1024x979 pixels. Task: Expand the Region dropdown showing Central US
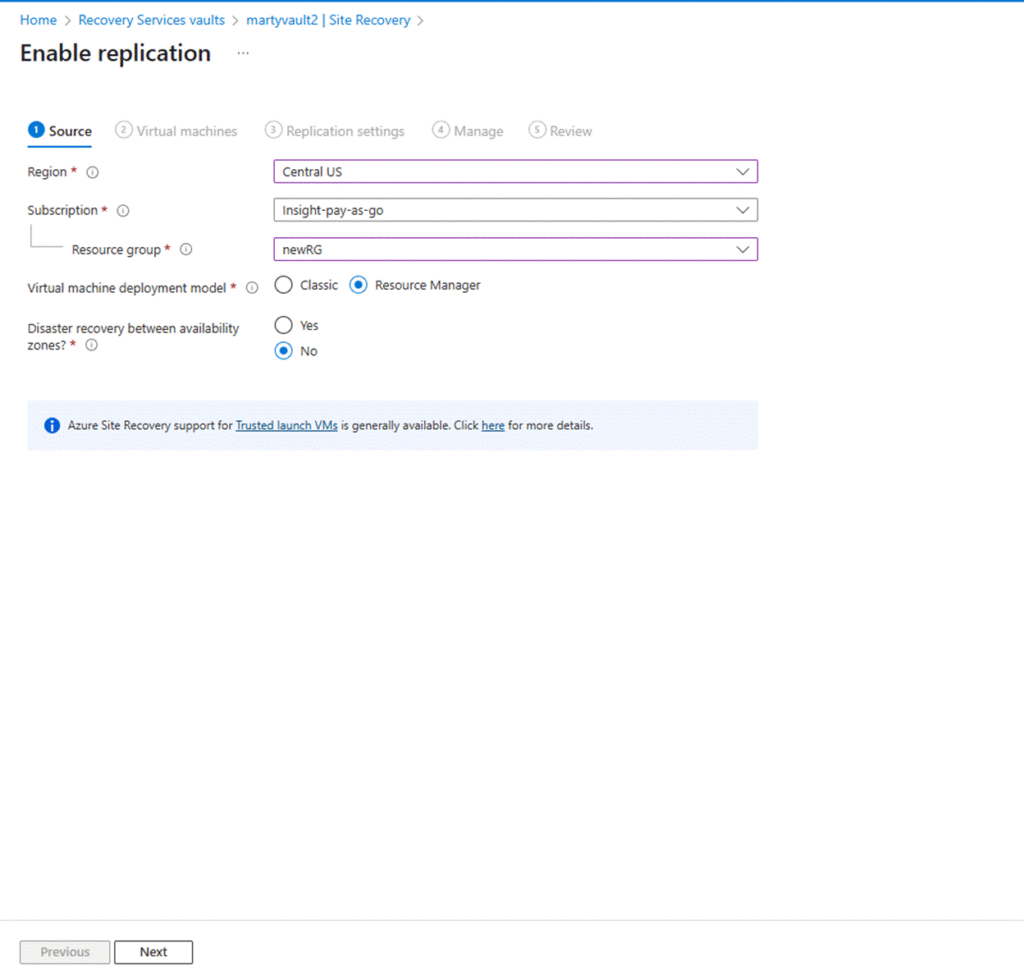tap(515, 172)
